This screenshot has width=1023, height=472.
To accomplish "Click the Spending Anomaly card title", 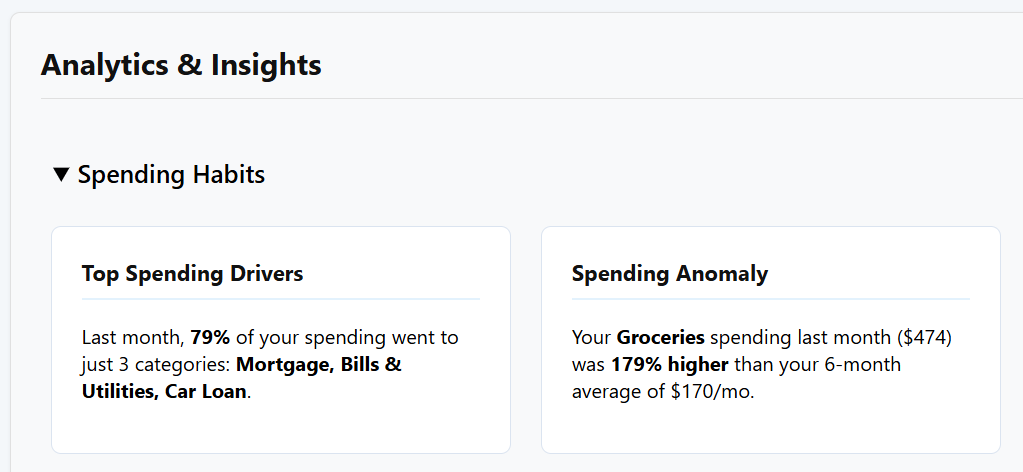I will click(x=670, y=273).
